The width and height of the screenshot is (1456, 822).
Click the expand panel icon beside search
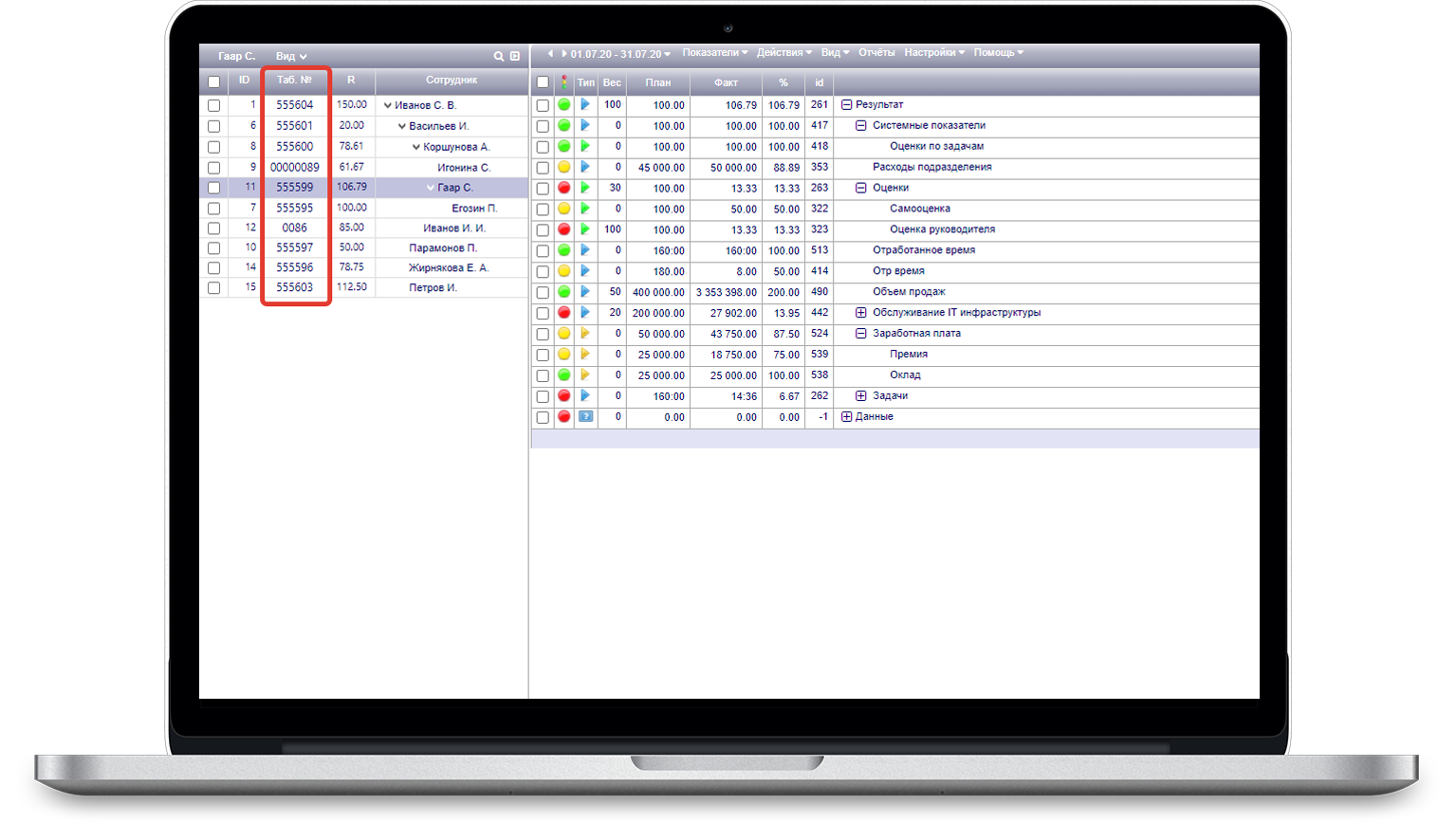click(x=515, y=57)
